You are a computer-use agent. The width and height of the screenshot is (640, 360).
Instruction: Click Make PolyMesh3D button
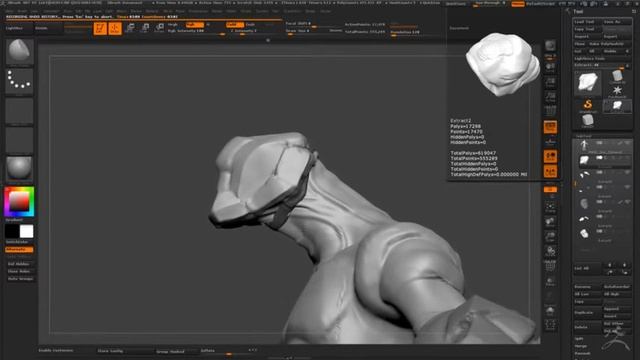[x=610, y=44]
